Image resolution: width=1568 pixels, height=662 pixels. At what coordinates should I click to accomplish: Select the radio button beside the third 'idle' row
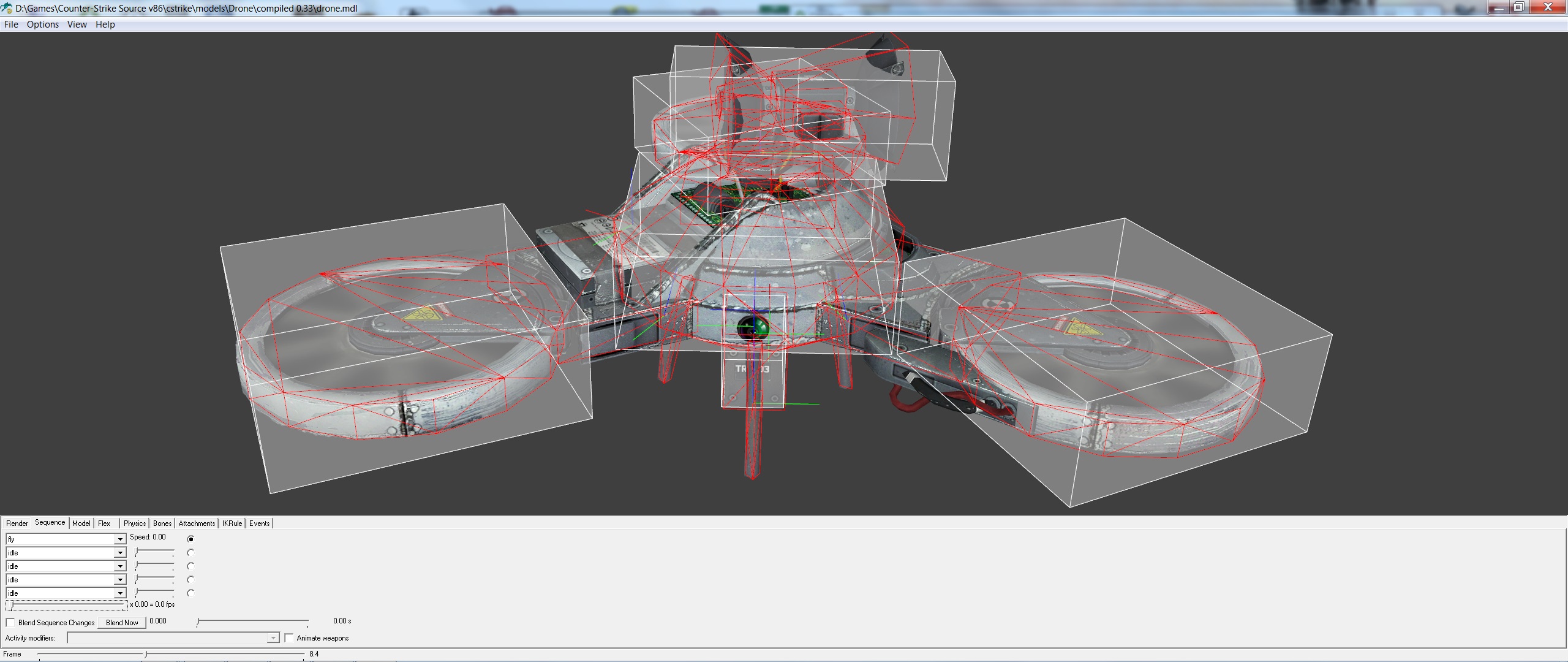[x=191, y=580]
